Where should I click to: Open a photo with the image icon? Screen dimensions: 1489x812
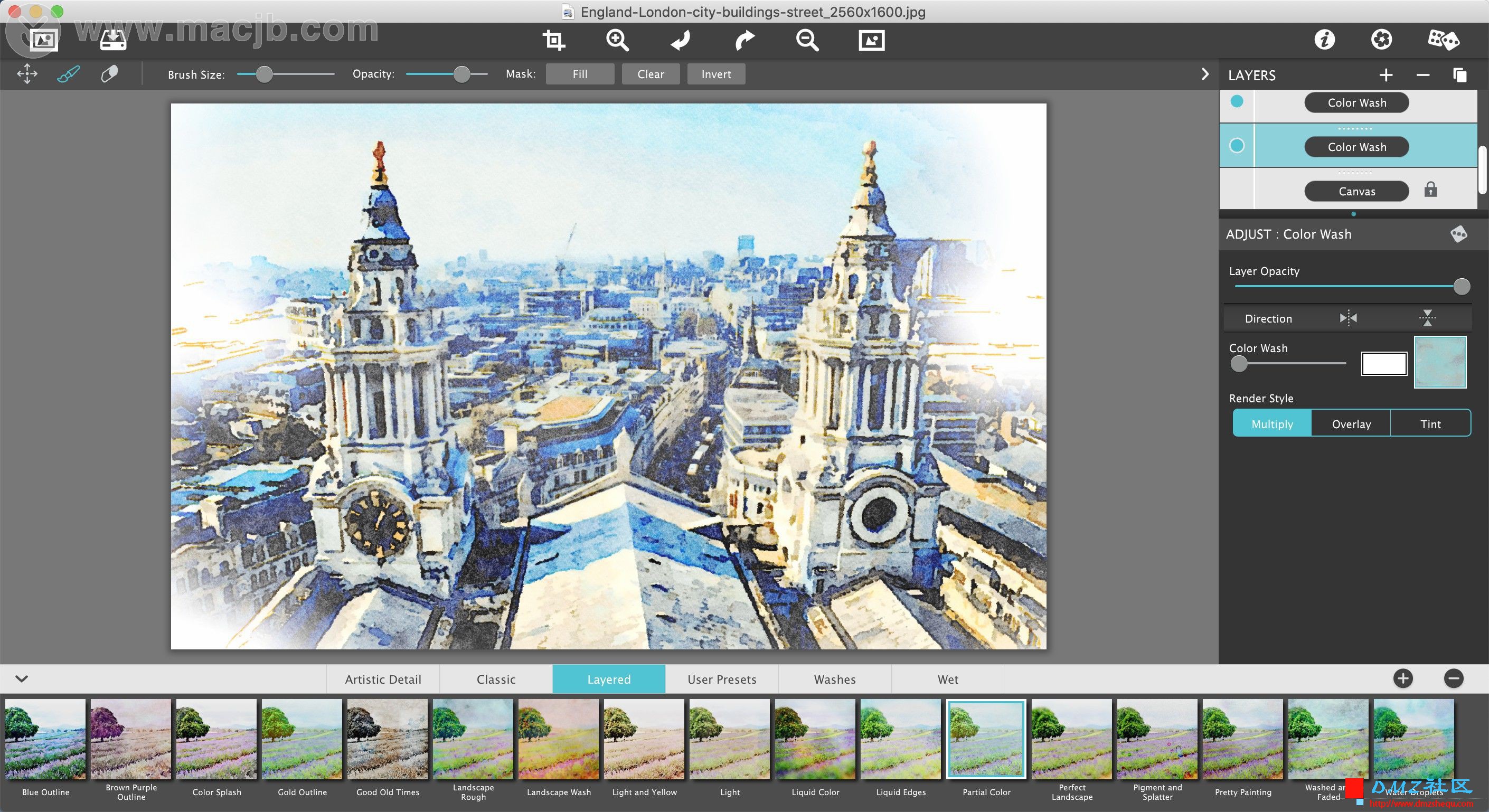click(x=44, y=41)
